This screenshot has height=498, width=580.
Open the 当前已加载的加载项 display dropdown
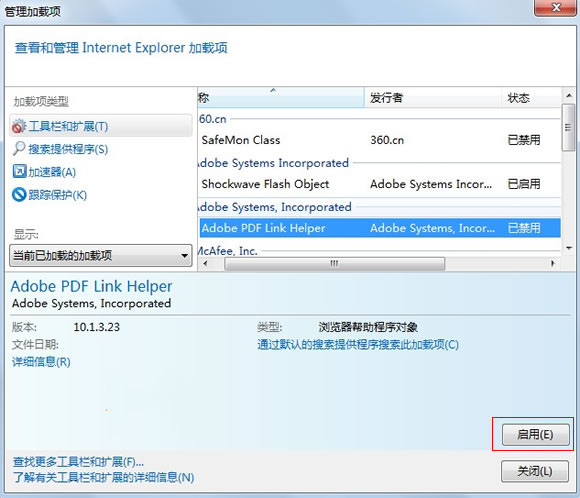point(101,255)
